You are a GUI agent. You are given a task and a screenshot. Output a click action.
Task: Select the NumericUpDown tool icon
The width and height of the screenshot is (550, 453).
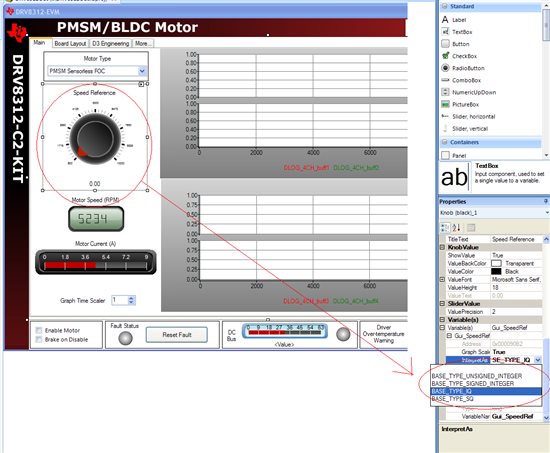coord(445,92)
